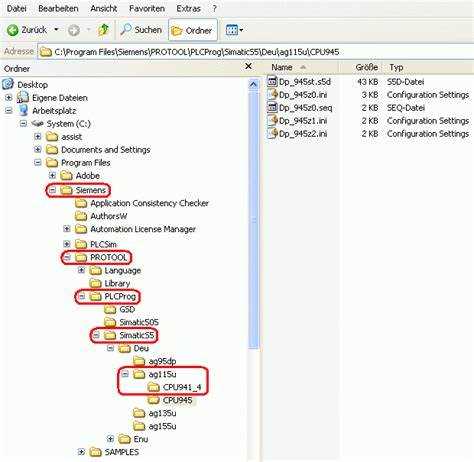This screenshot has width=474, height=462.
Task: Expand the Enu folder node
Action: pyautogui.click(x=110, y=439)
